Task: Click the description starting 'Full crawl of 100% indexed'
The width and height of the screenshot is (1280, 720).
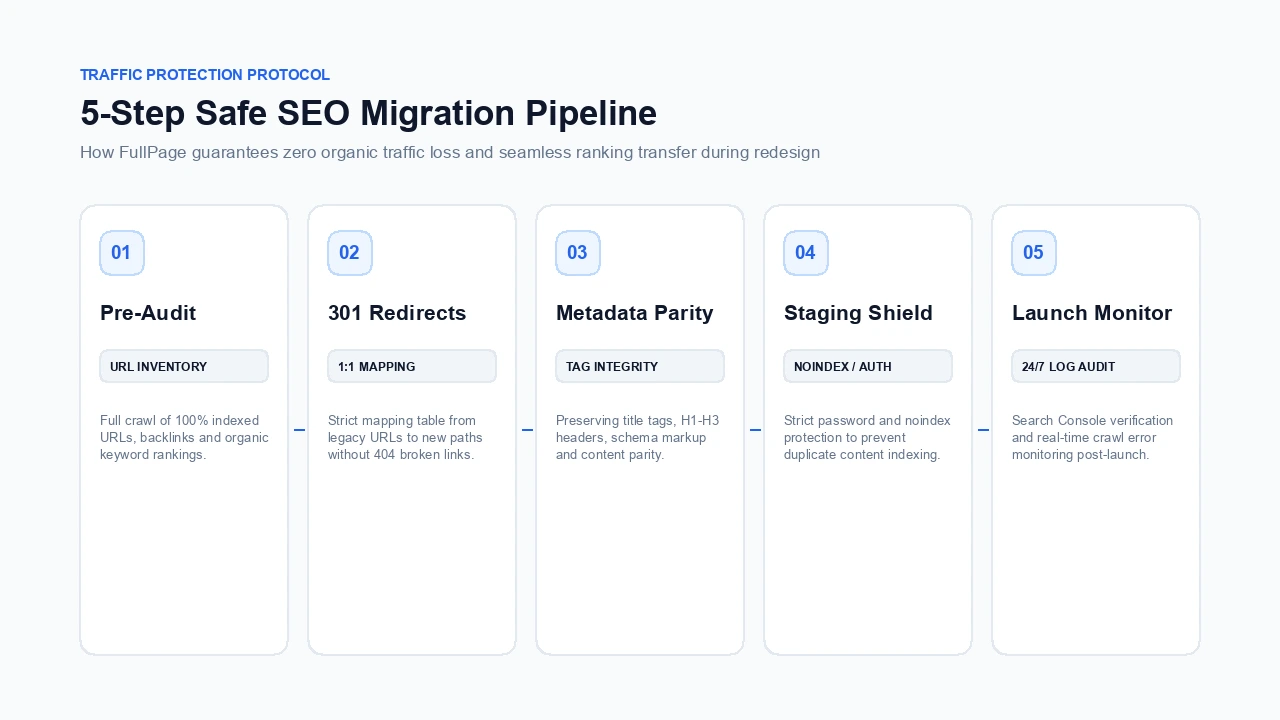Action: point(184,438)
